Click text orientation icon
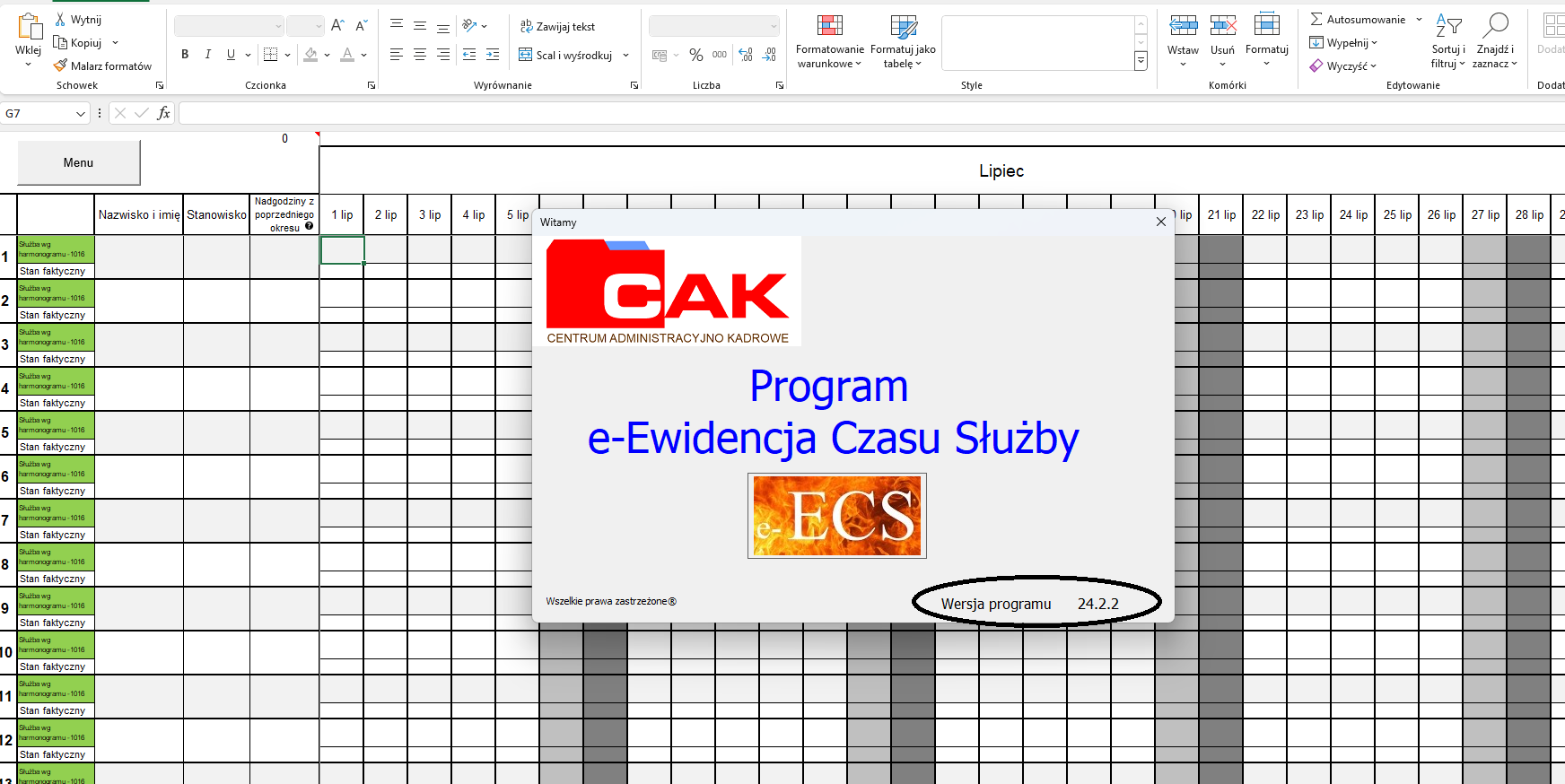This screenshot has height=784, width=1565. click(470, 26)
